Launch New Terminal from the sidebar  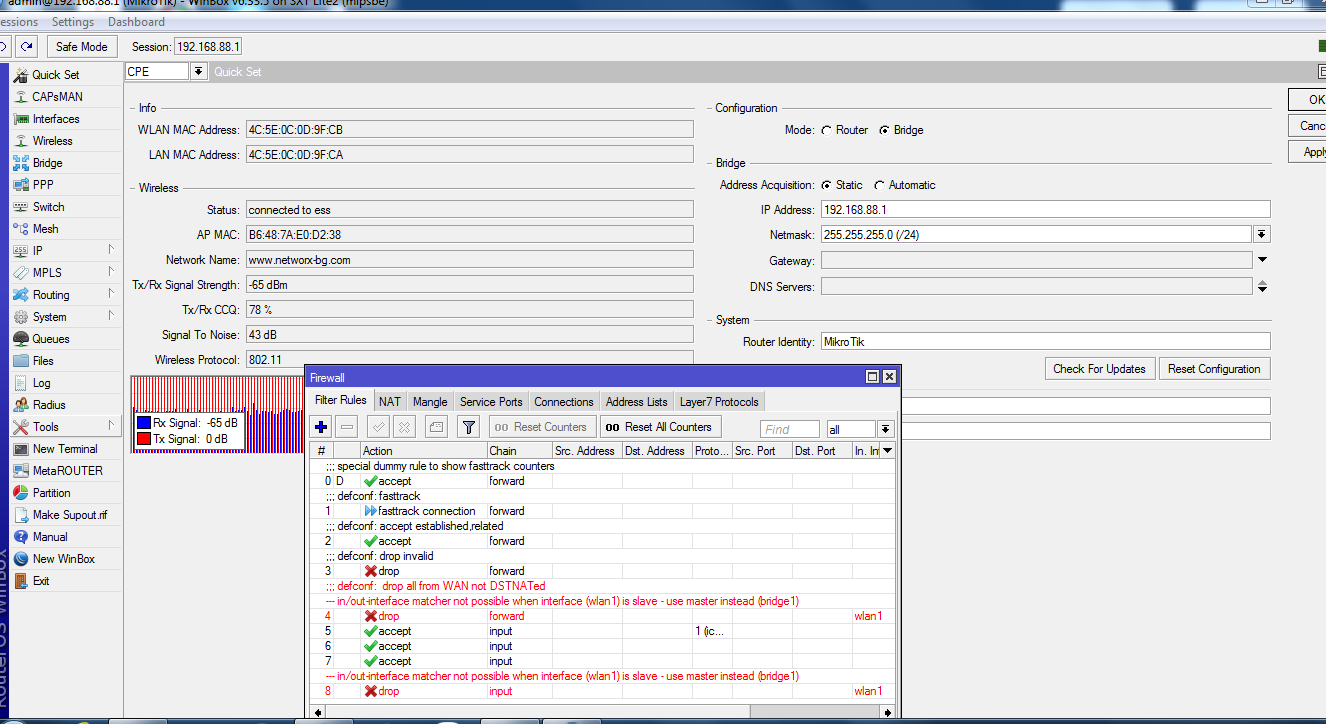point(65,449)
